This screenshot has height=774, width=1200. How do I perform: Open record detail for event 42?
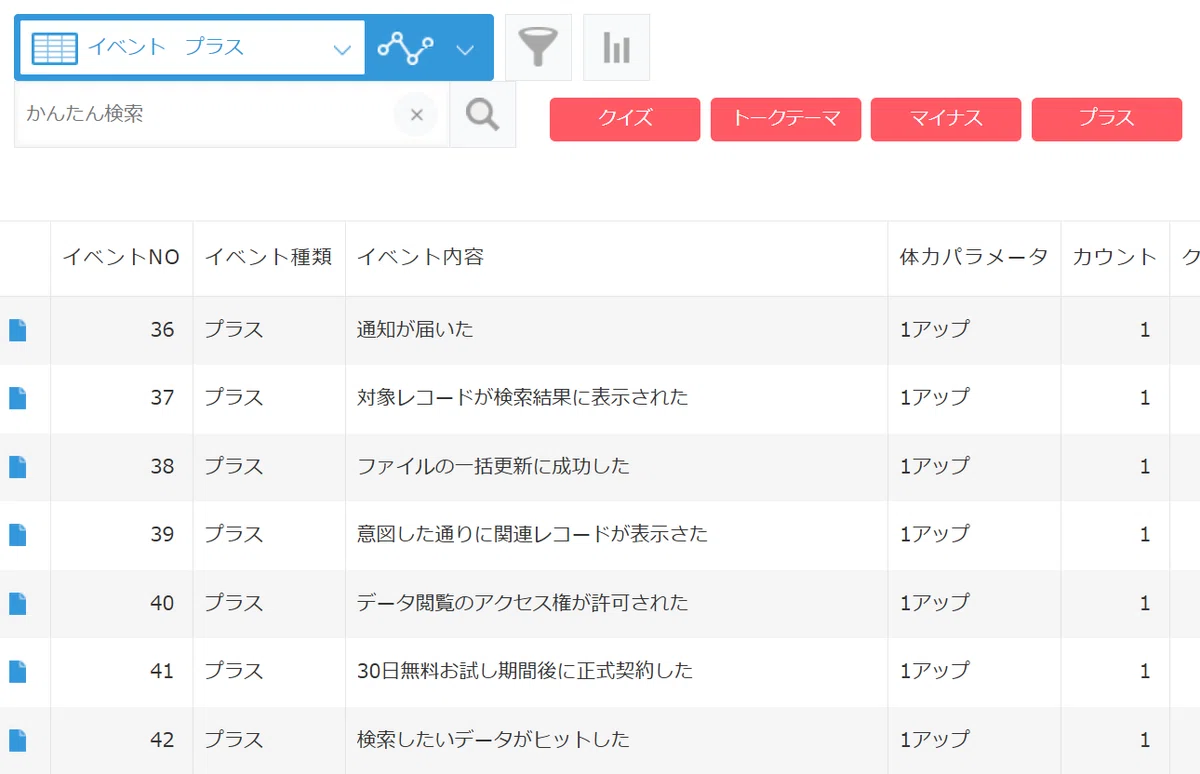coord(18,741)
